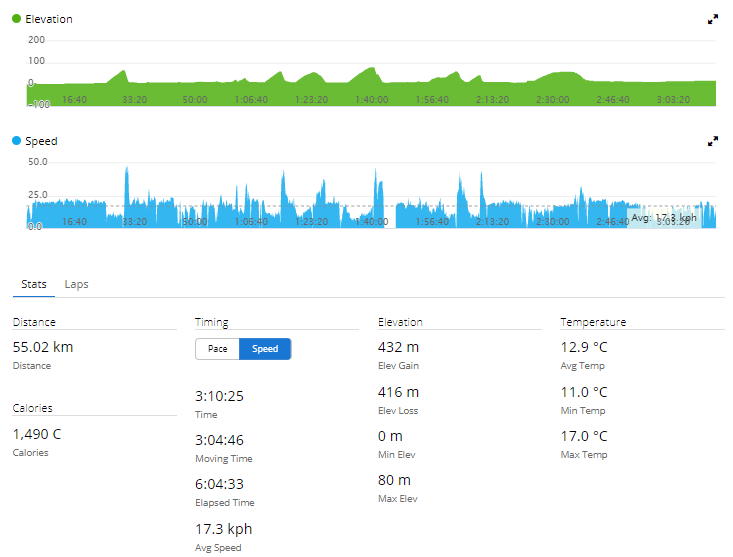The width and height of the screenshot is (733, 557).
Task: Select the 80 m Max Elev value
Action: point(394,480)
